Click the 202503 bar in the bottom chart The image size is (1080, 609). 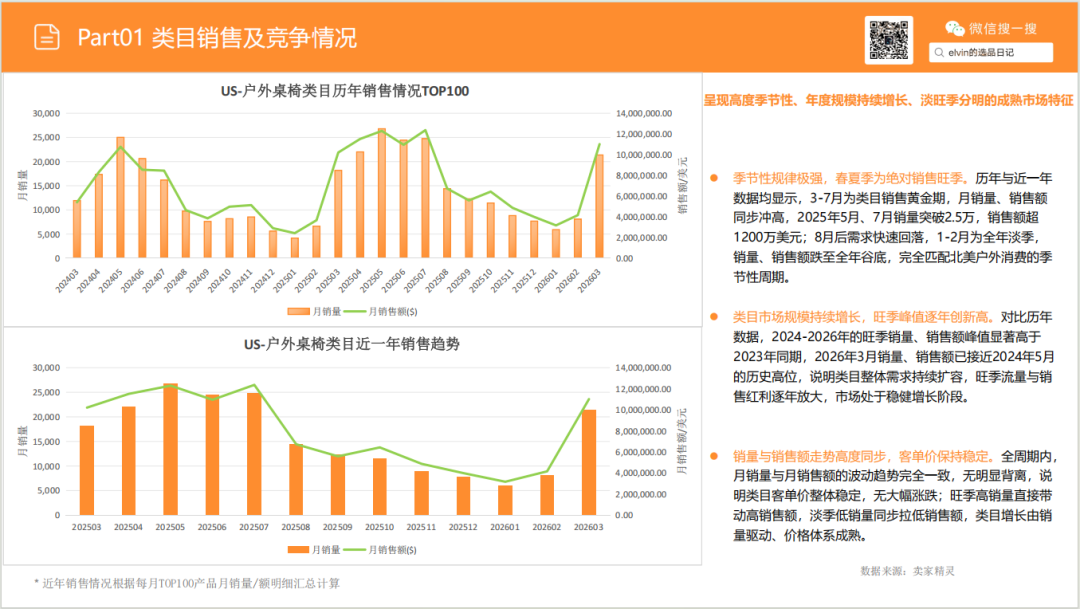[87, 471]
